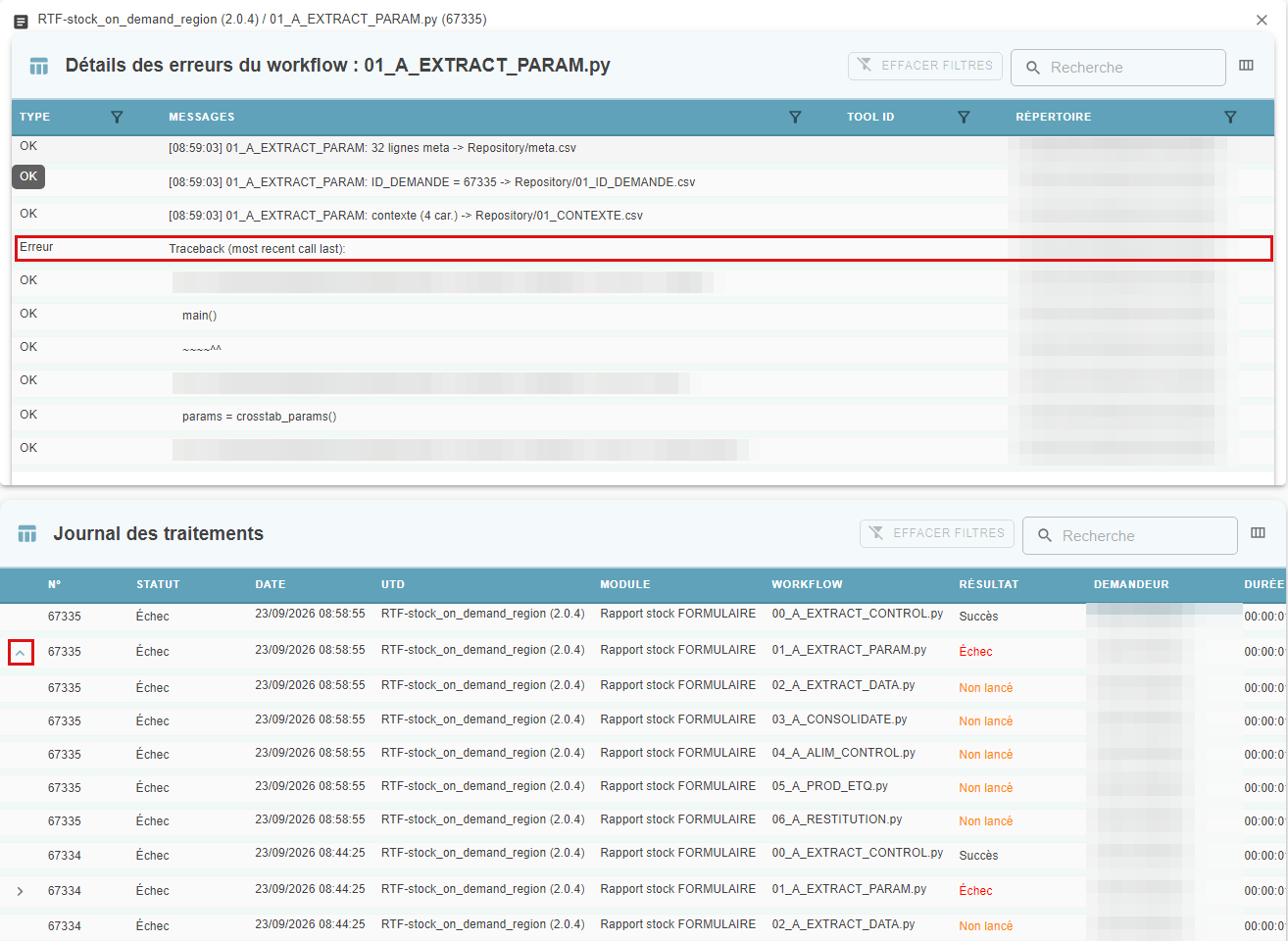Click filter icon on TYPE column
The height and width of the screenshot is (941, 1288).
(117, 117)
